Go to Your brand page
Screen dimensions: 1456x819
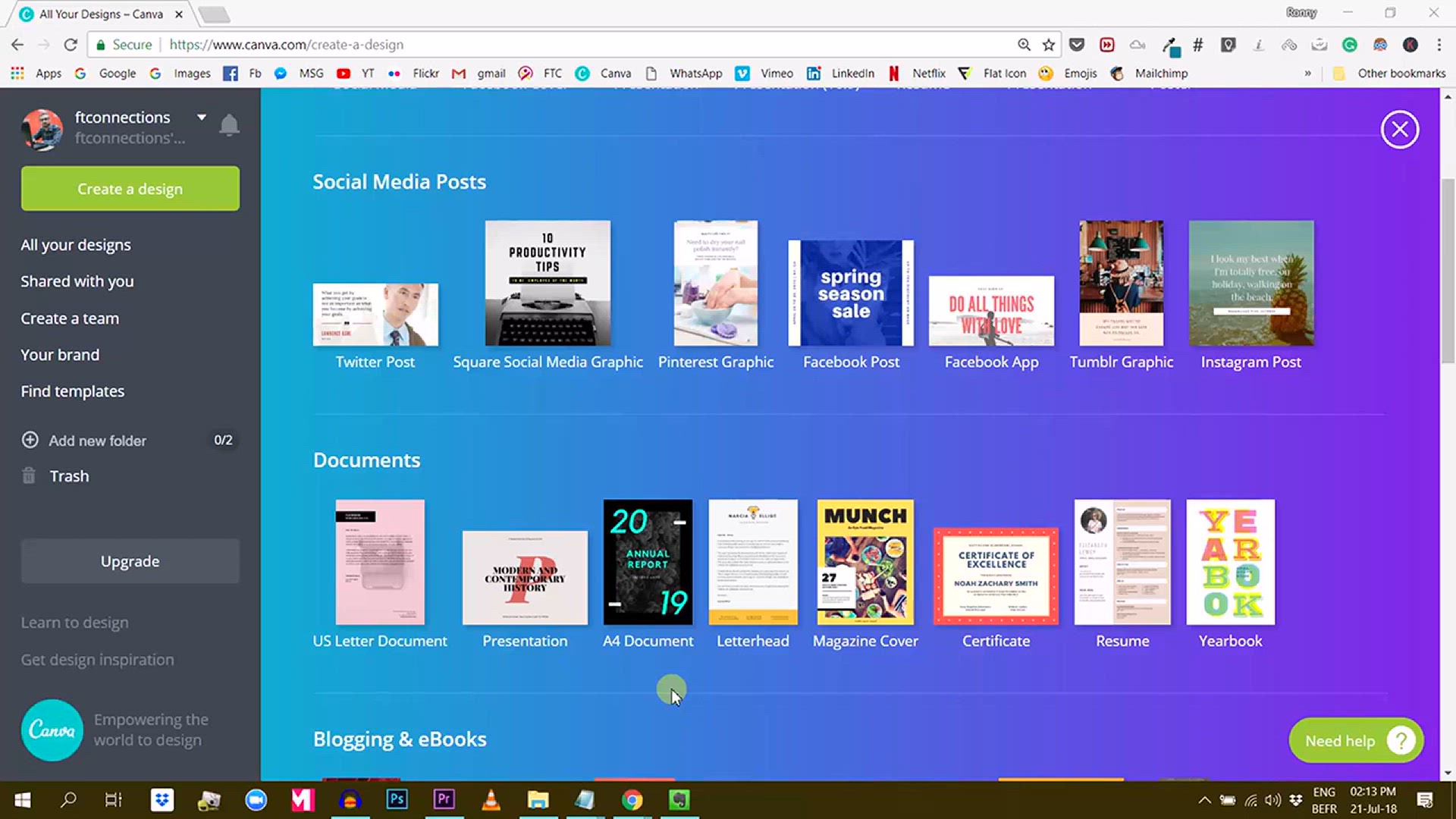60,355
